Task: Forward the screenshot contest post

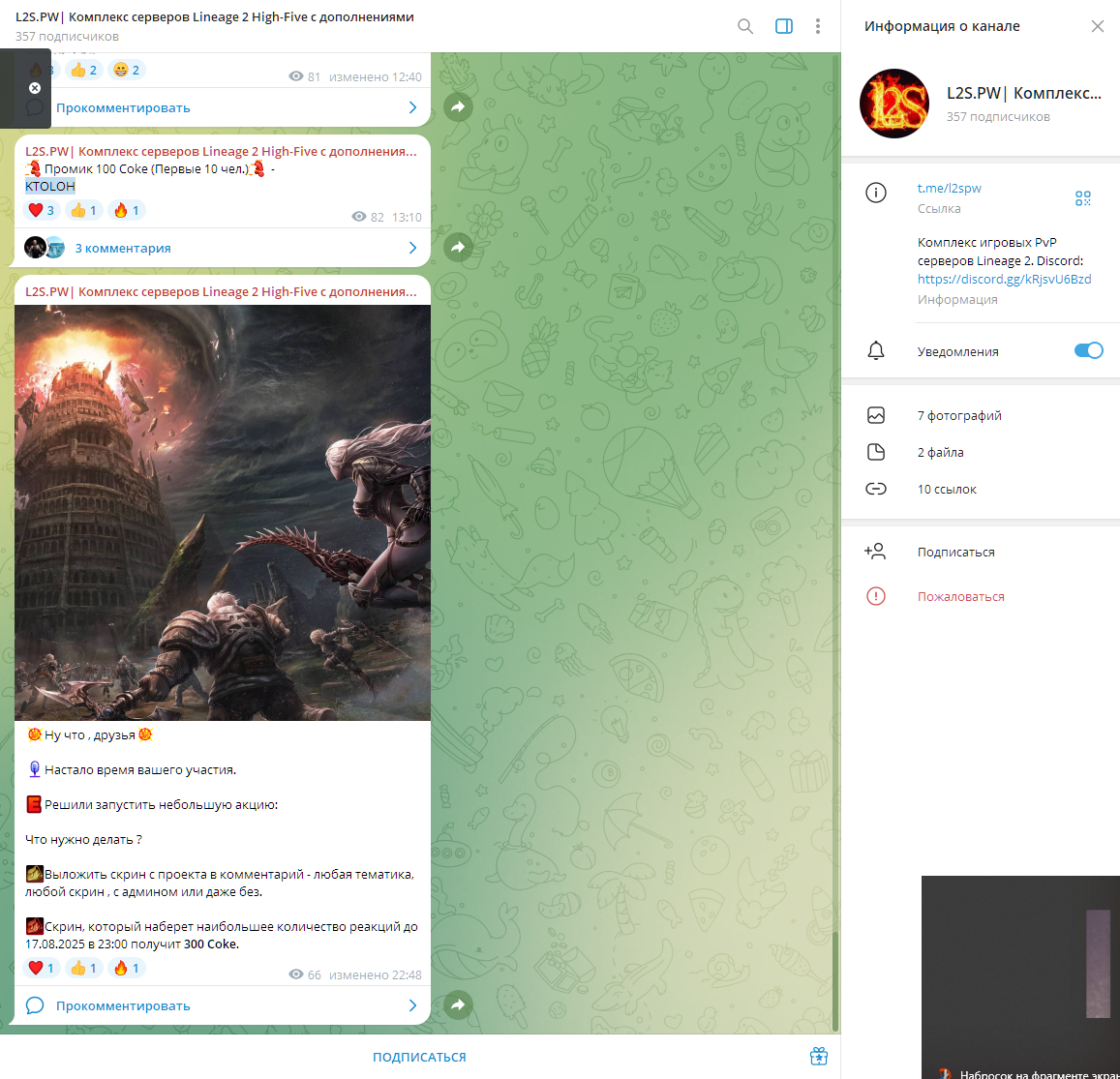Action: pos(458,1004)
